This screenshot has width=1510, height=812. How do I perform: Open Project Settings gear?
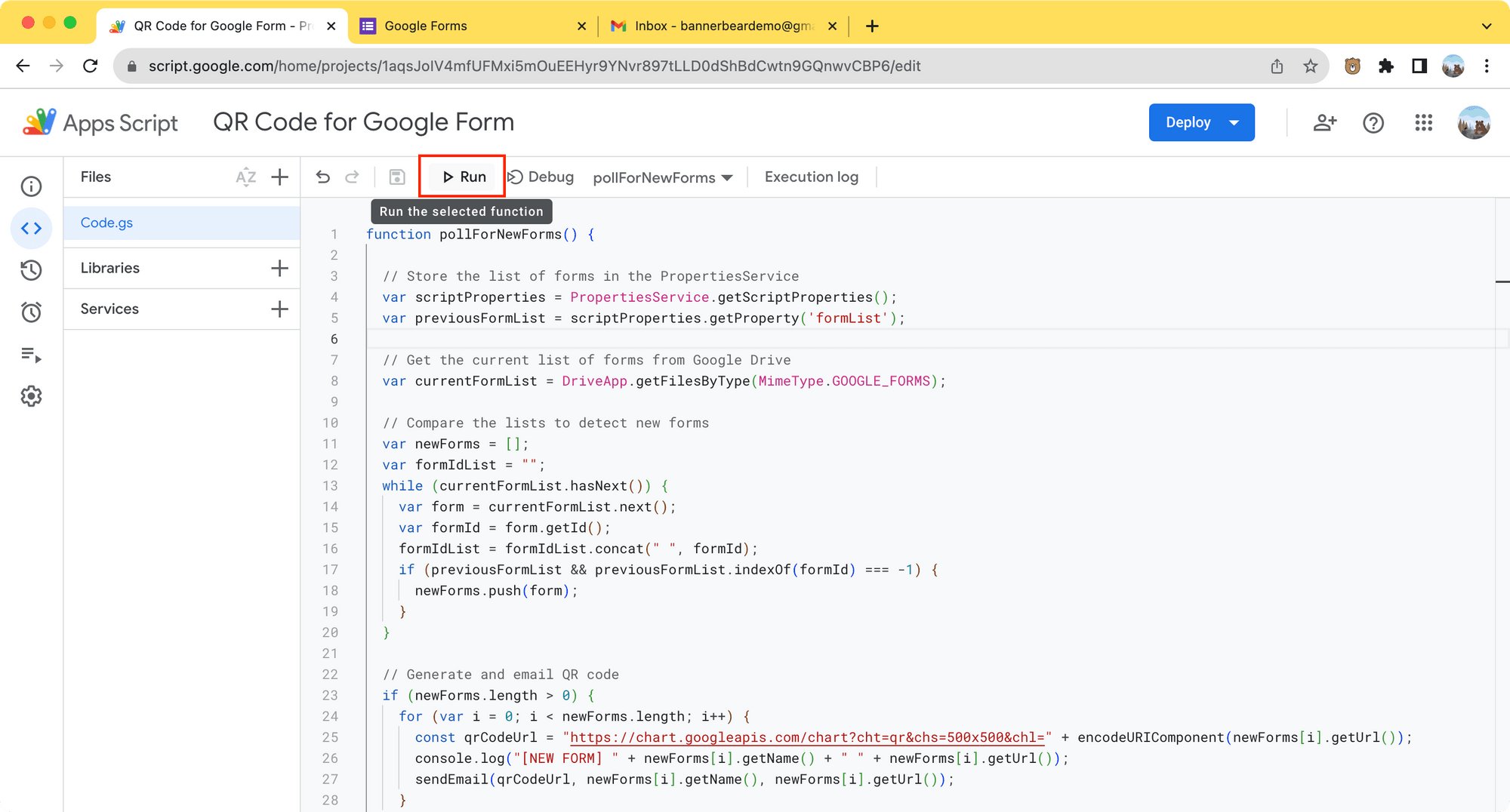[x=31, y=396]
